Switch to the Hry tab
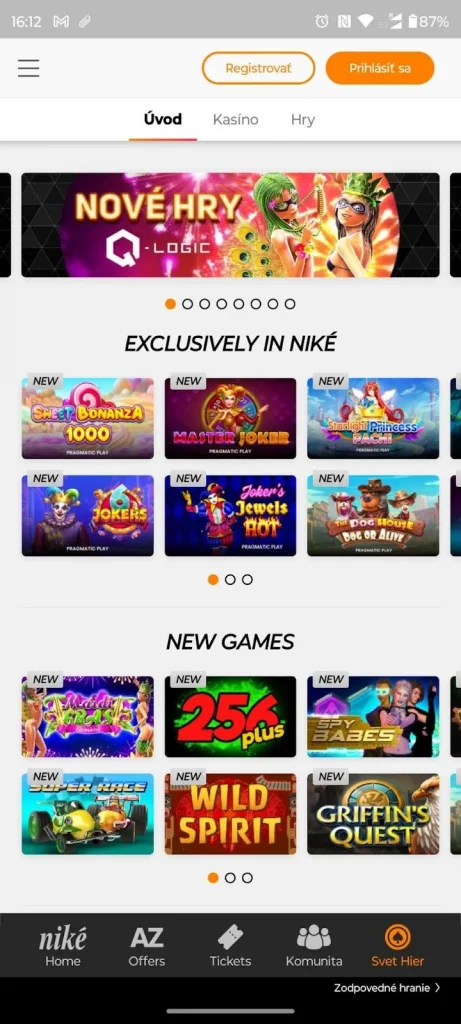The image size is (461, 1024). [x=303, y=120]
